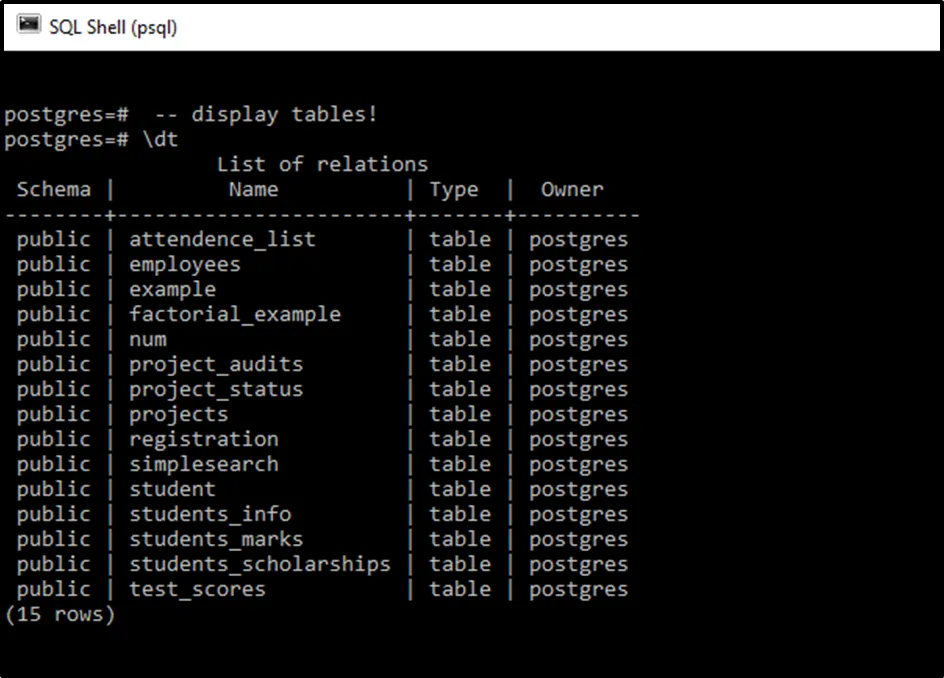This screenshot has height=678, width=944.
Task: Click the employees table name
Action: pos(185,265)
